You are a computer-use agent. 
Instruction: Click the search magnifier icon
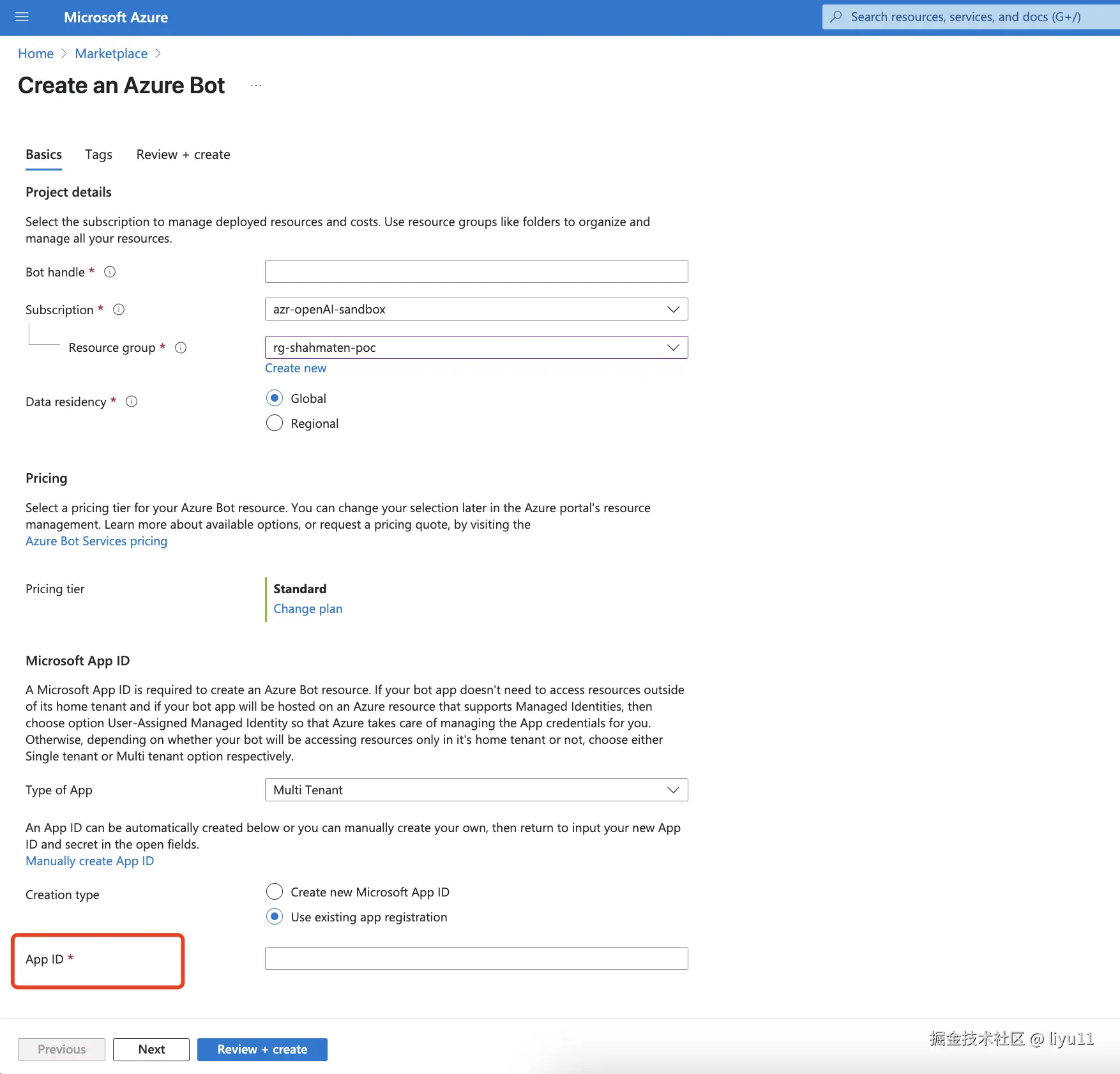[836, 17]
